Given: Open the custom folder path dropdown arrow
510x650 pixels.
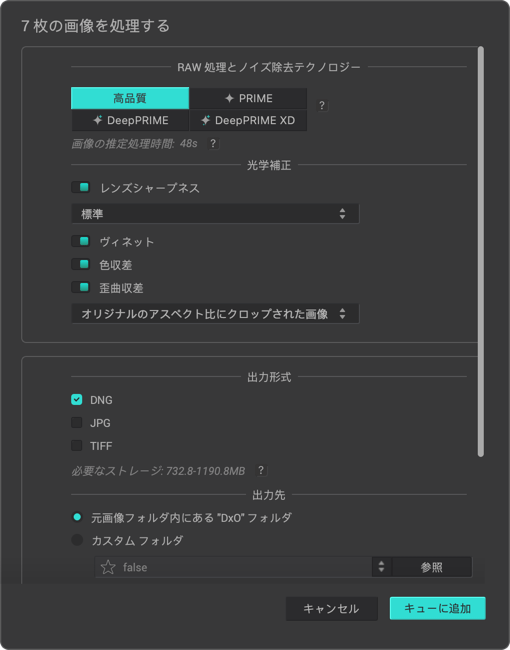Looking at the screenshot, I should pyautogui.click(x=381, y=567).
